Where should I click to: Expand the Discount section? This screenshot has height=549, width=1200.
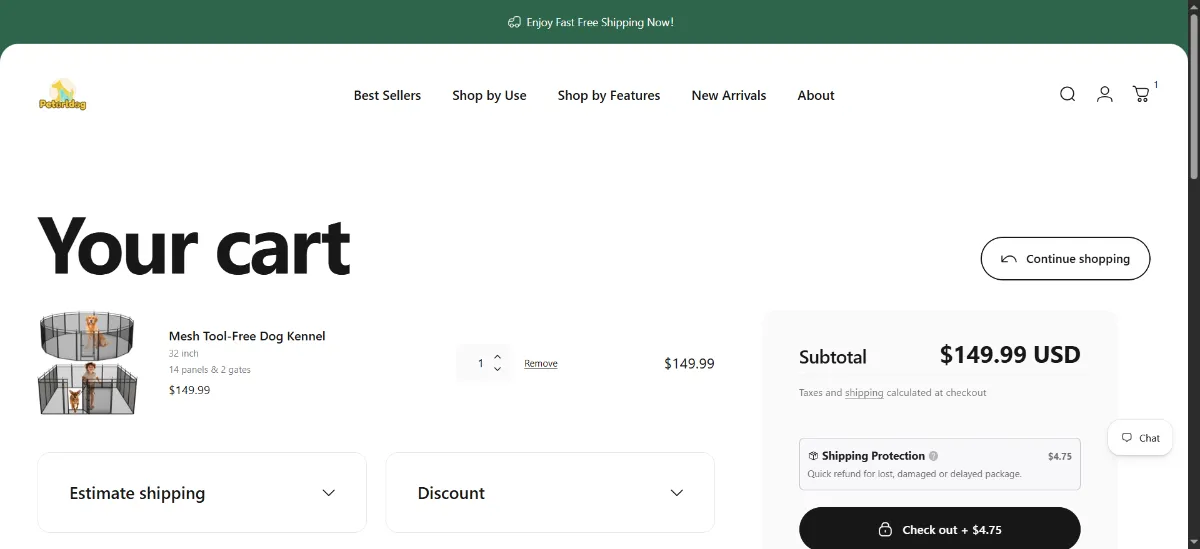pyautogui.click(x=550, y=493)
